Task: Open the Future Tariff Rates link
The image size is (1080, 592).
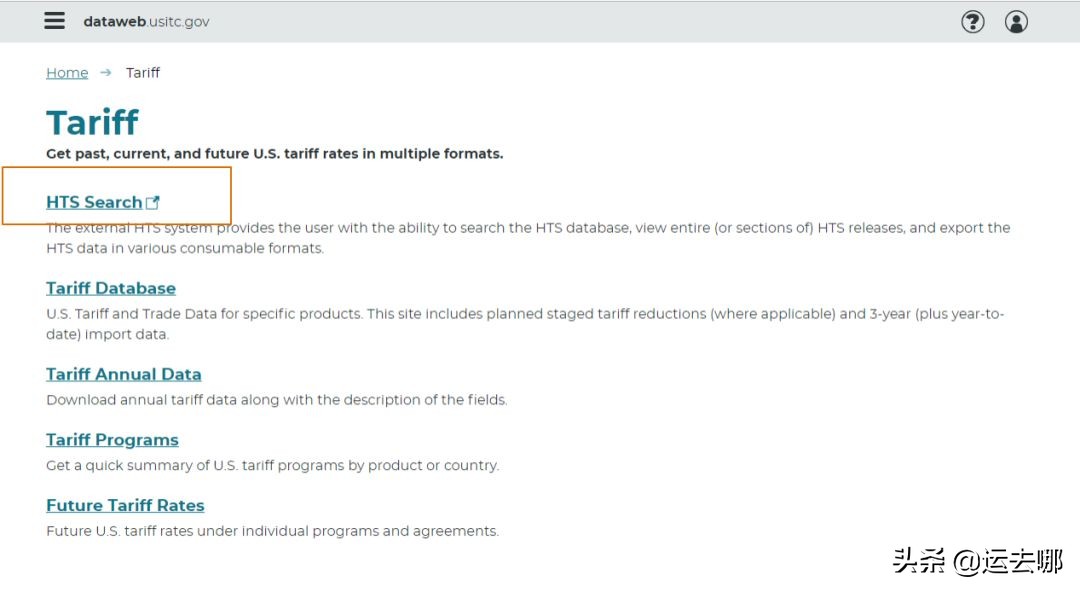Action: [x=125, y=506]
